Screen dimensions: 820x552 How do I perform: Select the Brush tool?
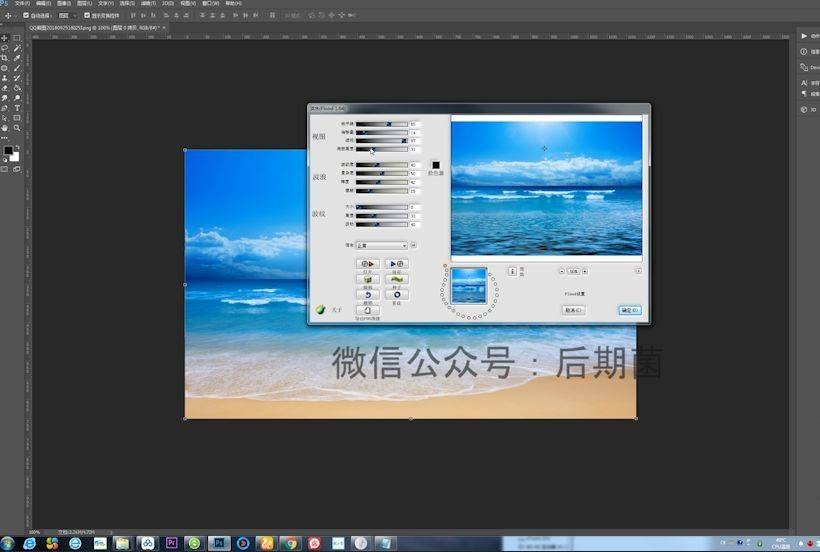(17, 68)
